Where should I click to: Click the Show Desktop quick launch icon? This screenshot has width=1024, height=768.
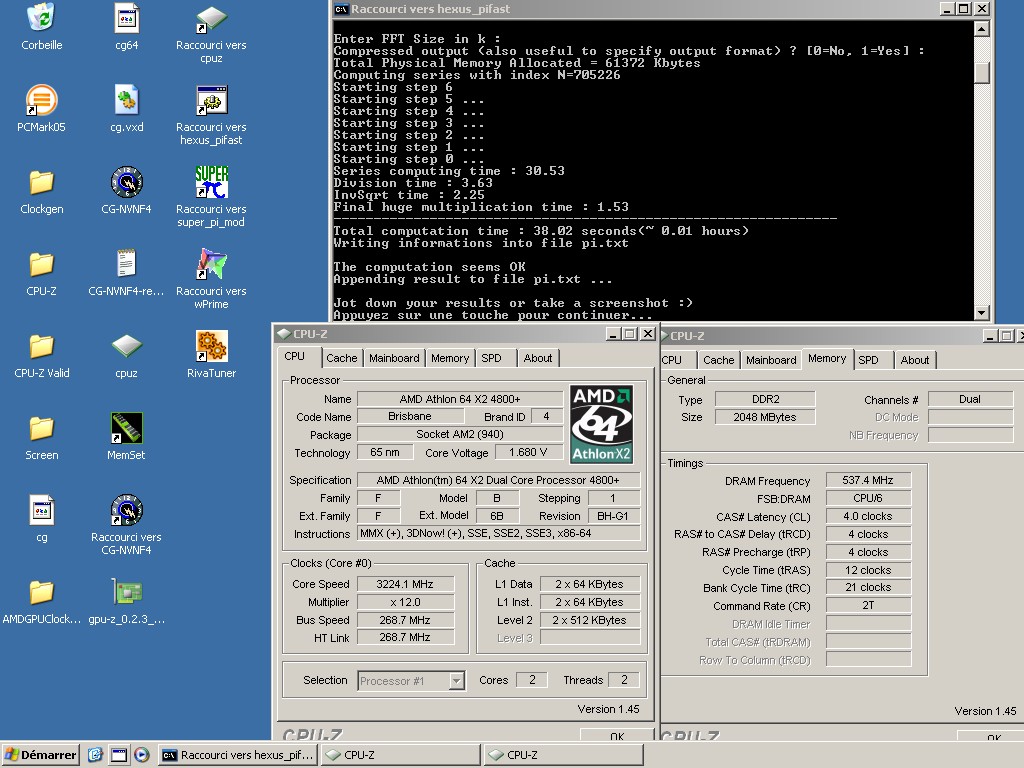click(119, 755)
